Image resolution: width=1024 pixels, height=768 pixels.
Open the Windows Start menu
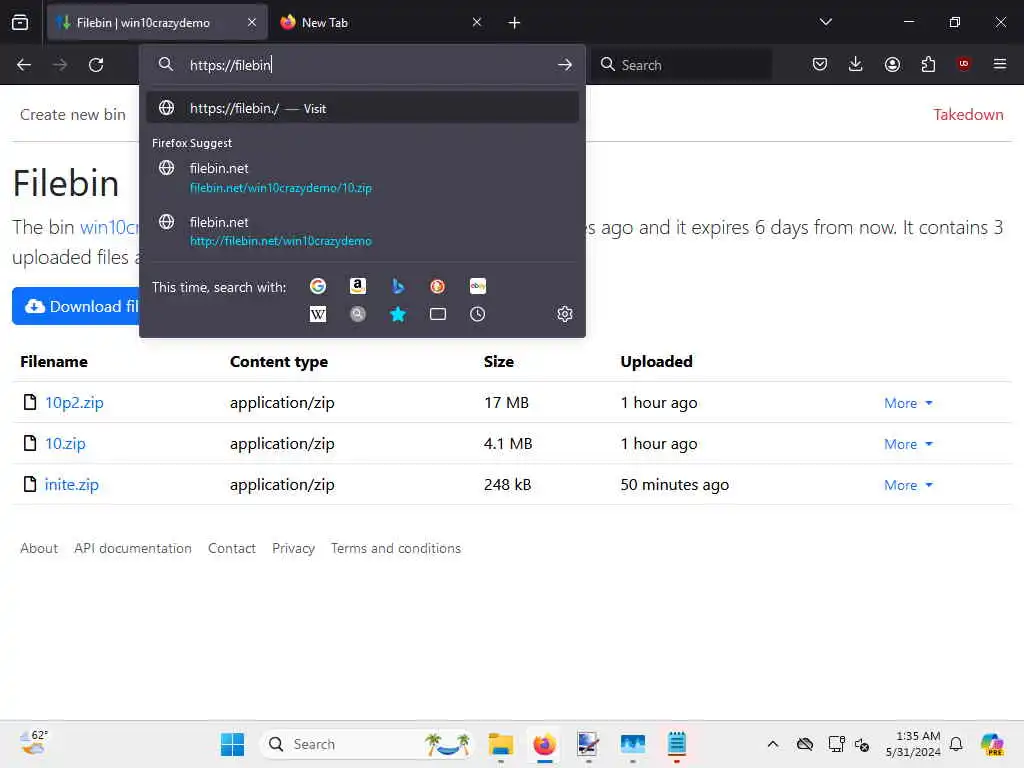pos(232,744)
